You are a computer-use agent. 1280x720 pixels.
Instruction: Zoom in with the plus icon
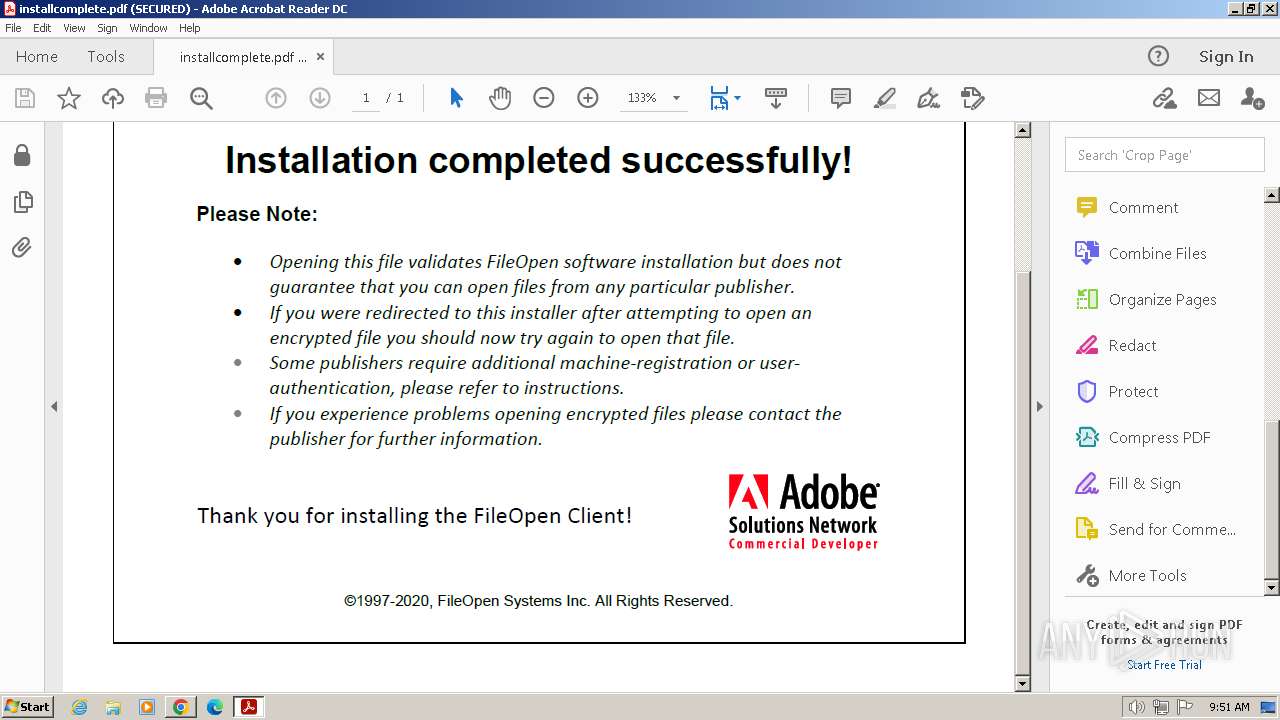[x=588, y=98]
